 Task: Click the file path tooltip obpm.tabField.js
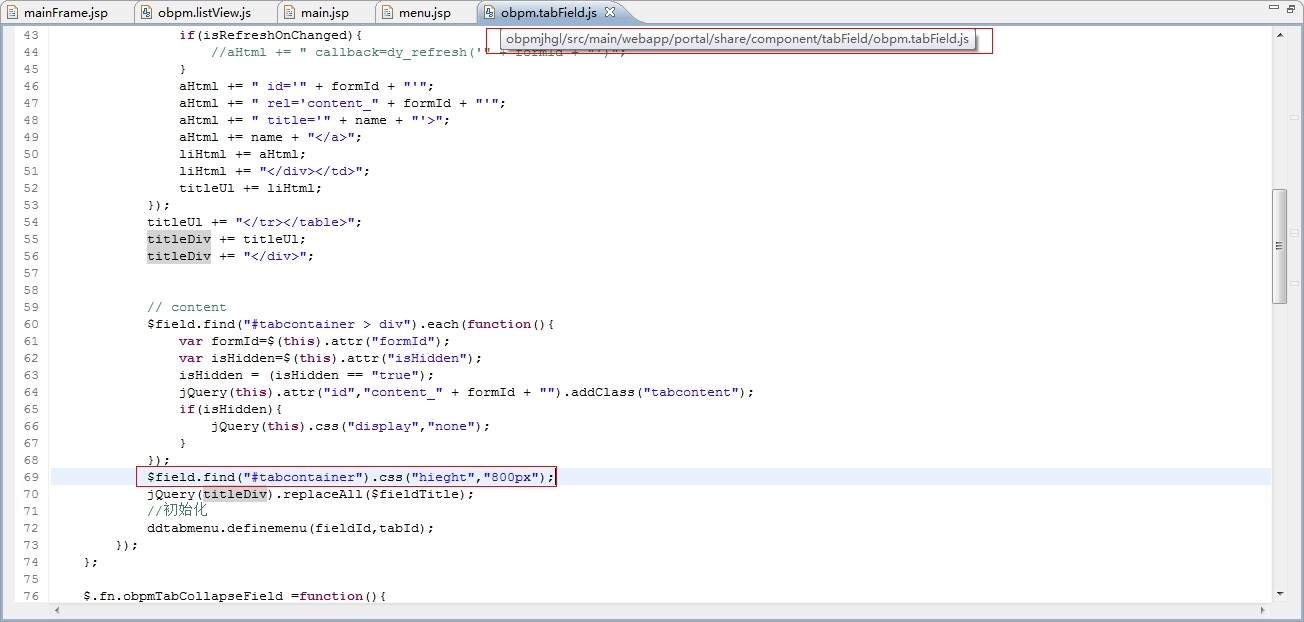tap(737, 39)
